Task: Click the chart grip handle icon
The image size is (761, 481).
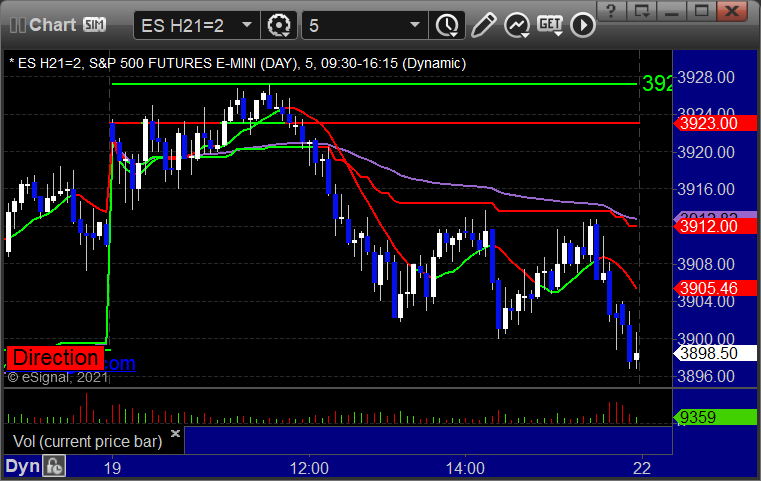Action: [18, 25]
